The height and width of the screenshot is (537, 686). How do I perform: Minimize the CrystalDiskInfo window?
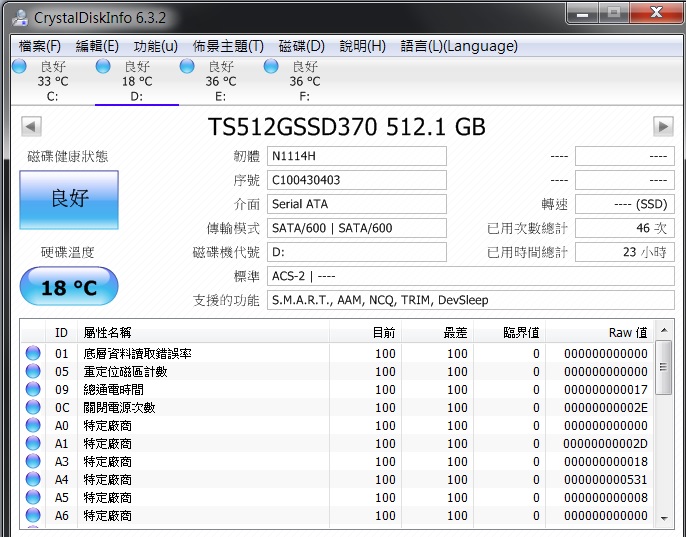[582, 13]
